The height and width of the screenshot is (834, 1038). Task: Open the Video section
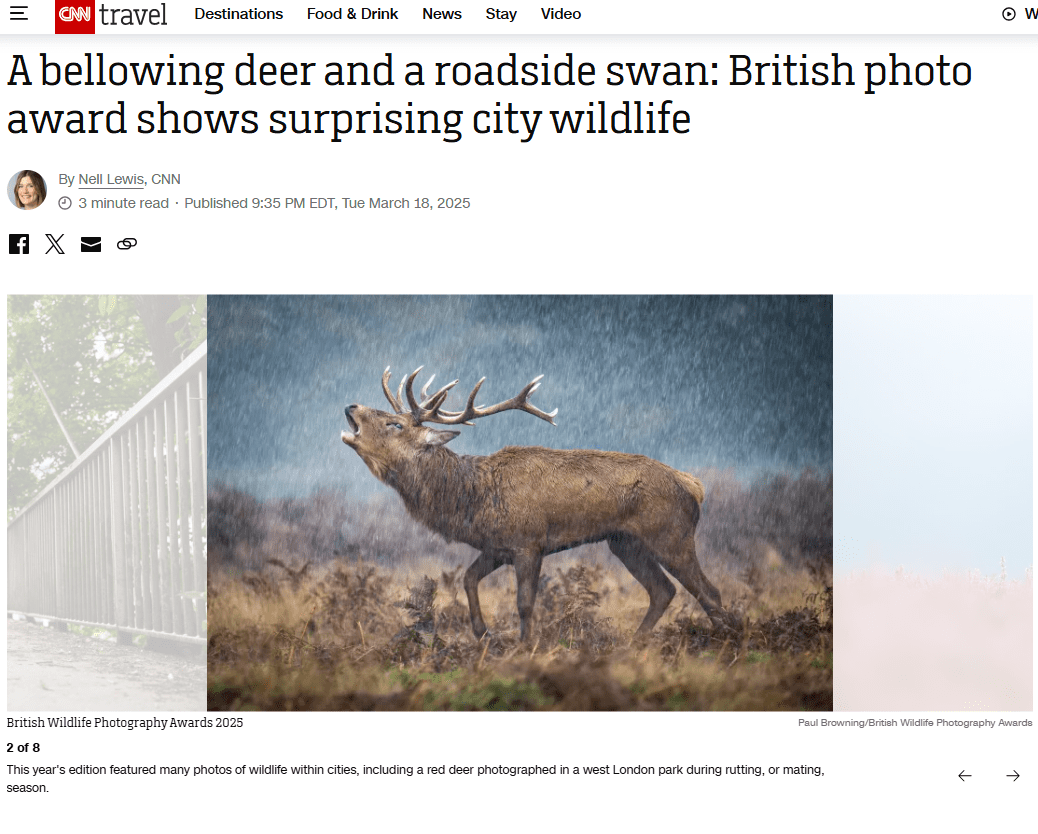[x=561, y=14]
